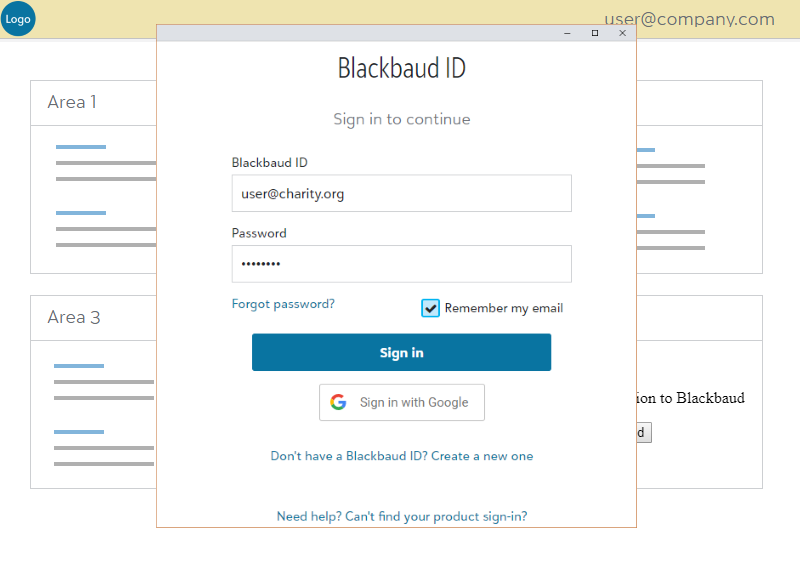Close the Blackbaud ID sign-in window
This screenshot has width=801, height=567.
(622, 33)
